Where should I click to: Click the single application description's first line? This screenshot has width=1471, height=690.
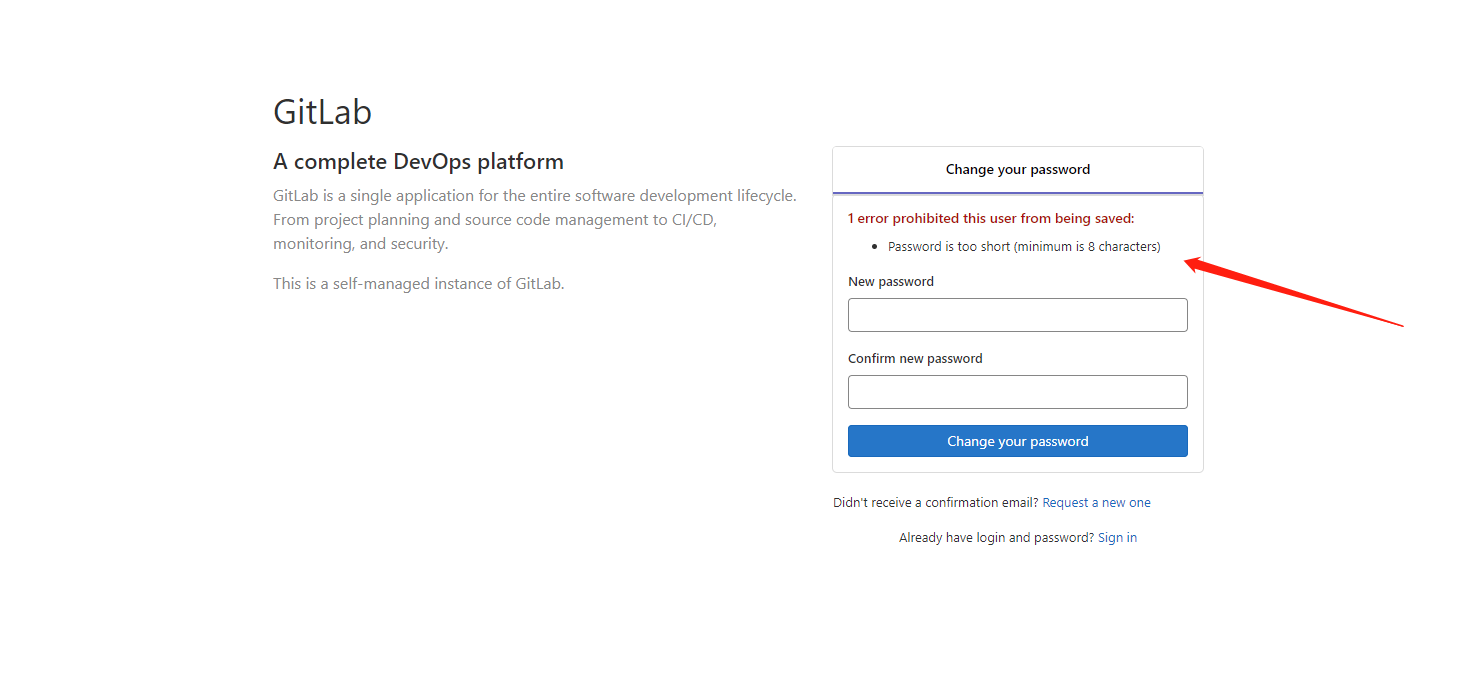[534, 196]
